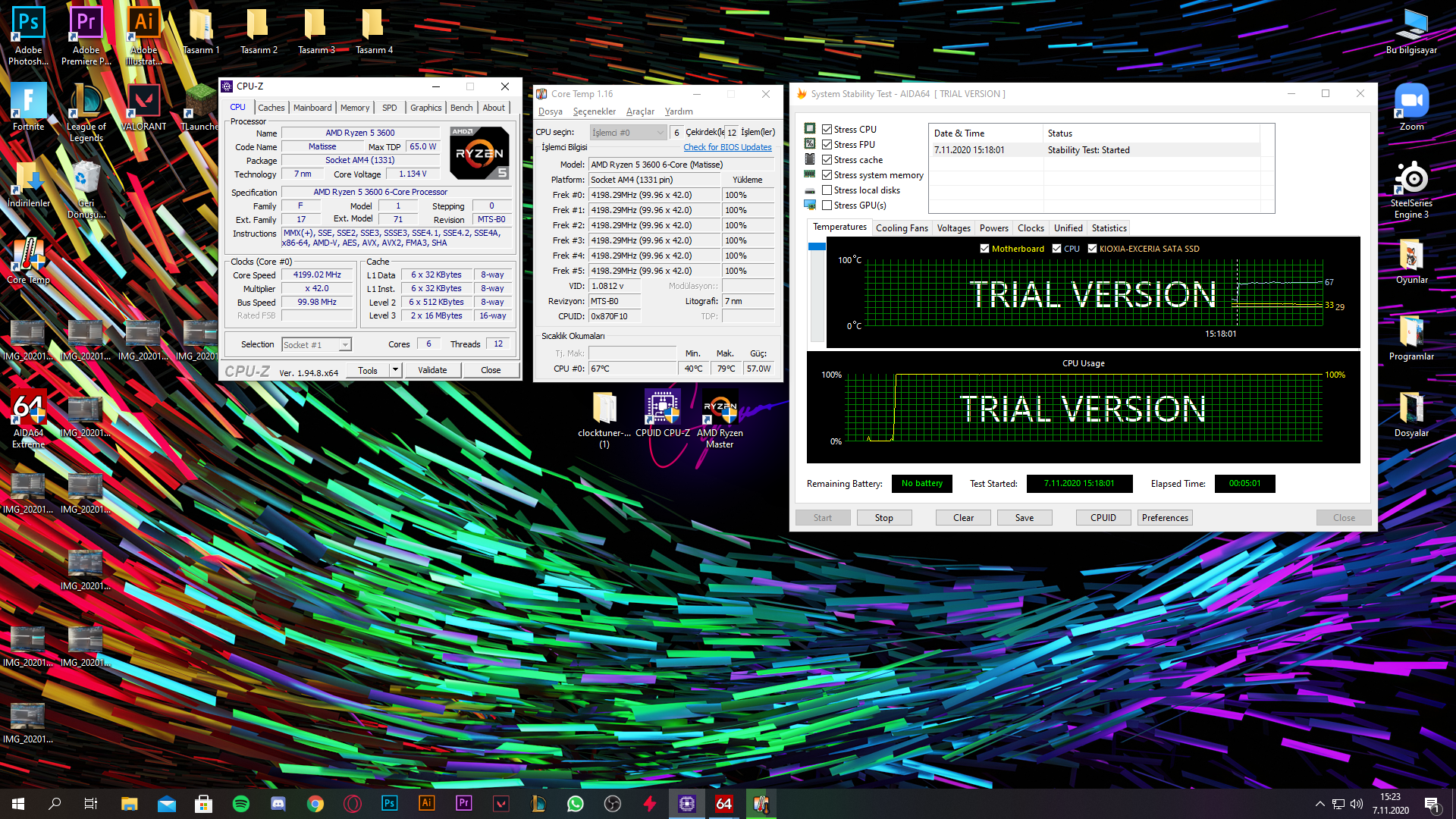Viewport: 1456px width, 819px height.
Task: Toggle Stress system memory checkbox
Action: pos(827,175)
